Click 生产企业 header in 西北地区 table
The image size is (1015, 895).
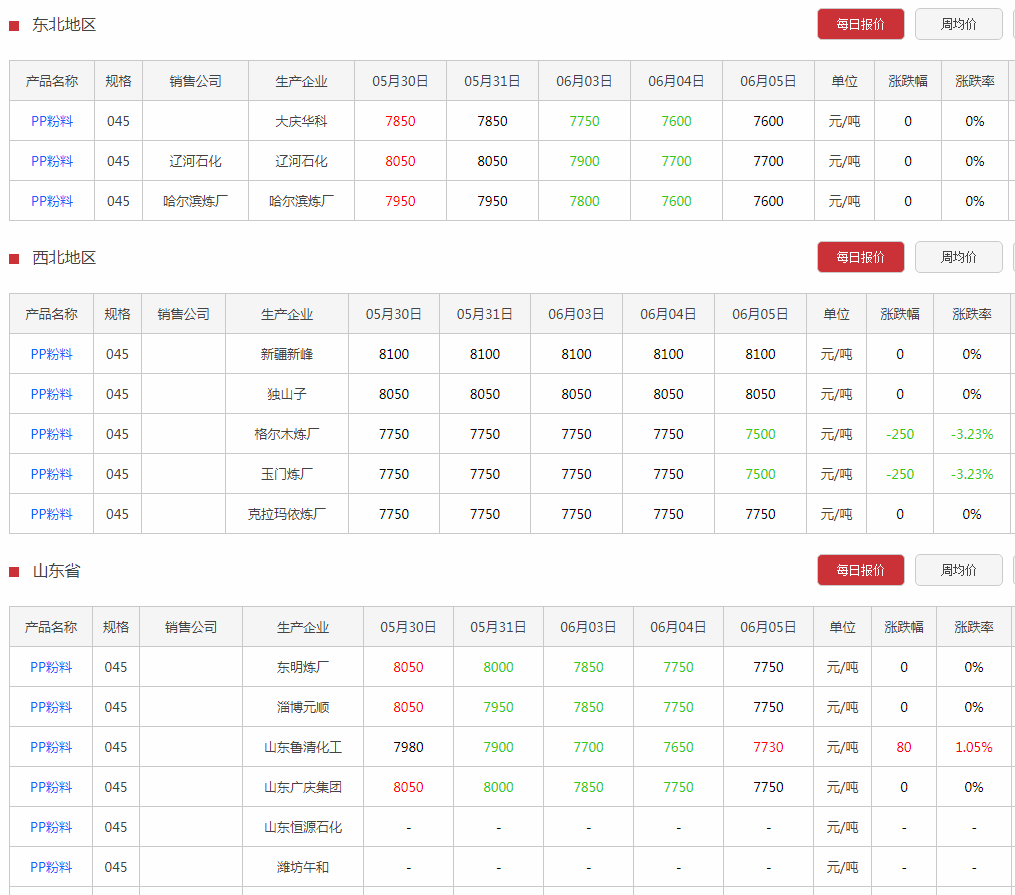[287, 314]
